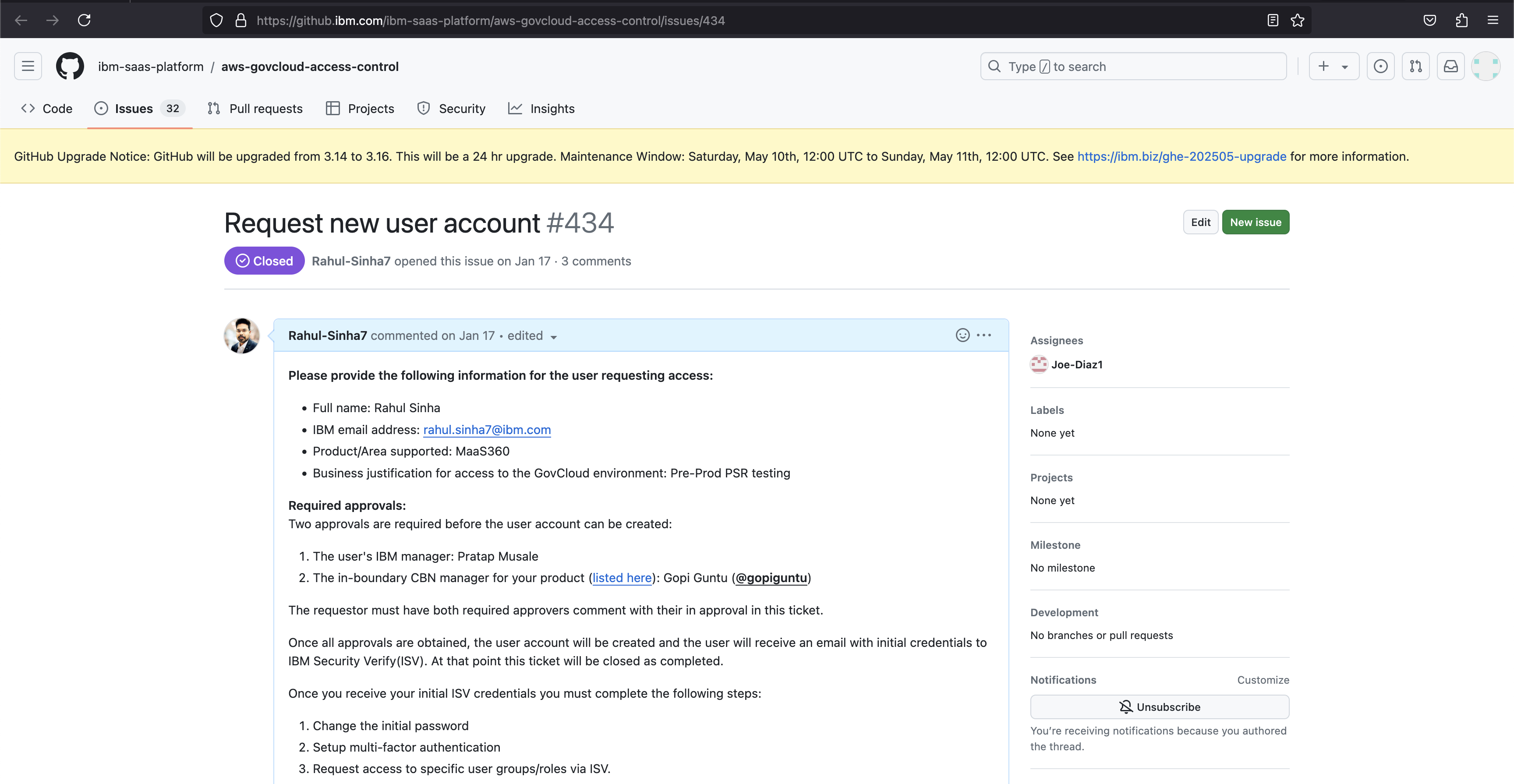Viewport: 1514px width, 784px height.
Task: Click the Closed status badge
Action: click(264, 261)
